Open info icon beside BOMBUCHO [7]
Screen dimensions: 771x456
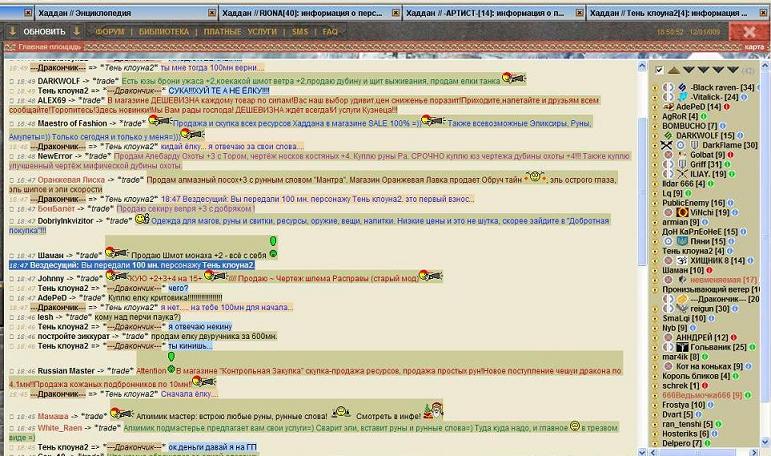point(723,126)
